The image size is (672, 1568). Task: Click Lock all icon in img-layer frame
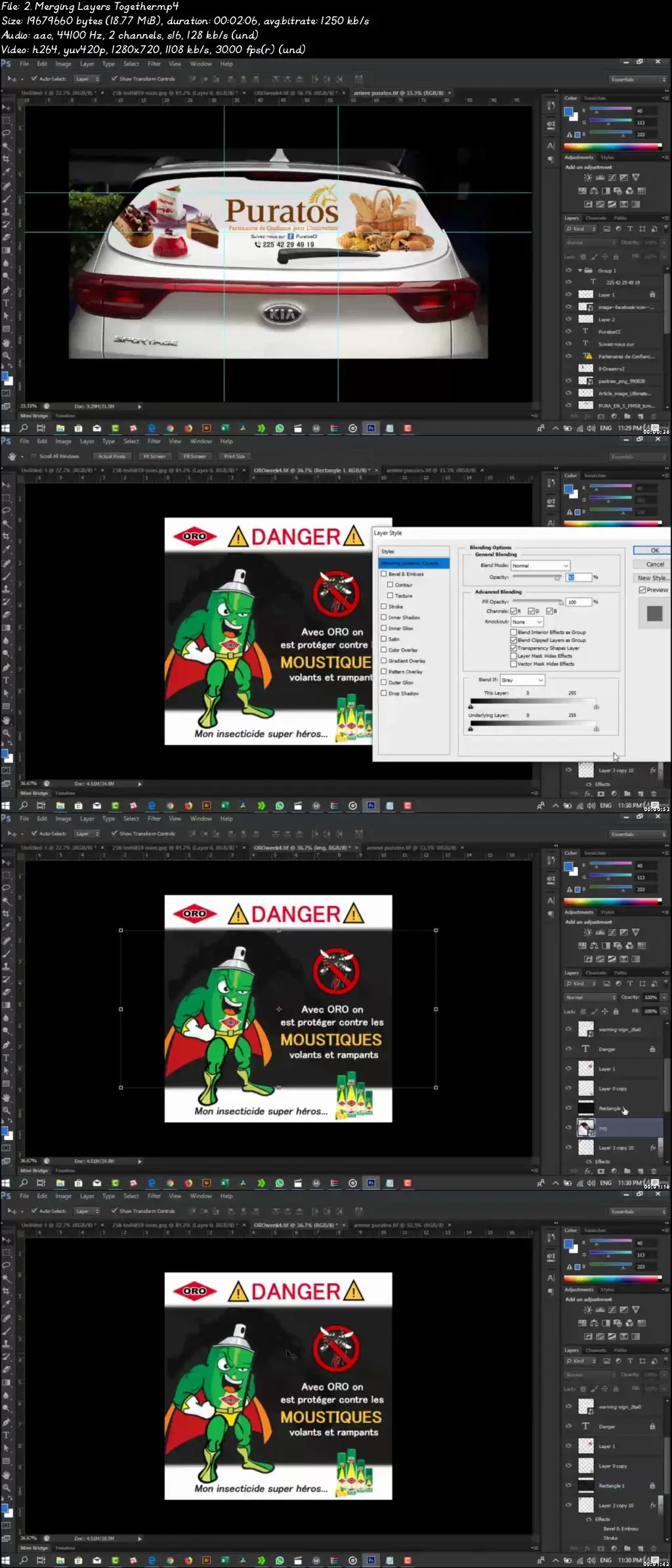pos(616,1011)
